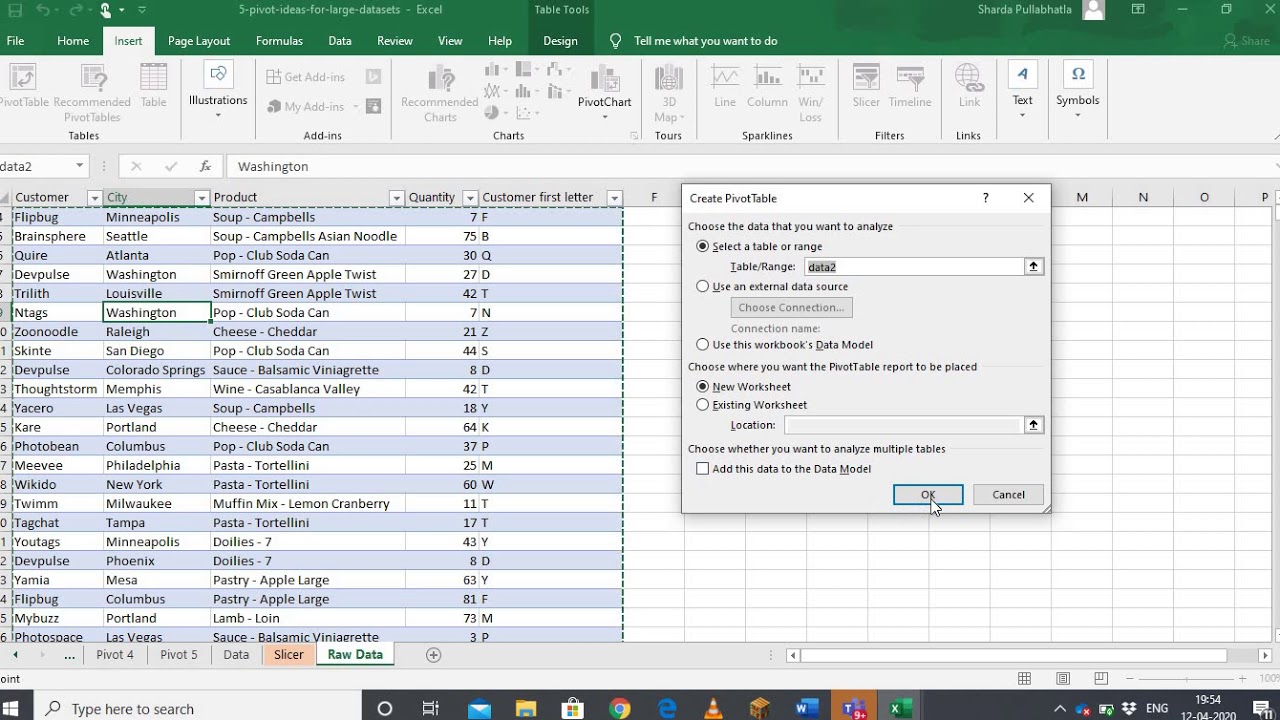Open the Customer column filter dropdown
Image resolution: width=1280 pixels, height=720 pixels.
pyautogui.click(x=94, y=198)
